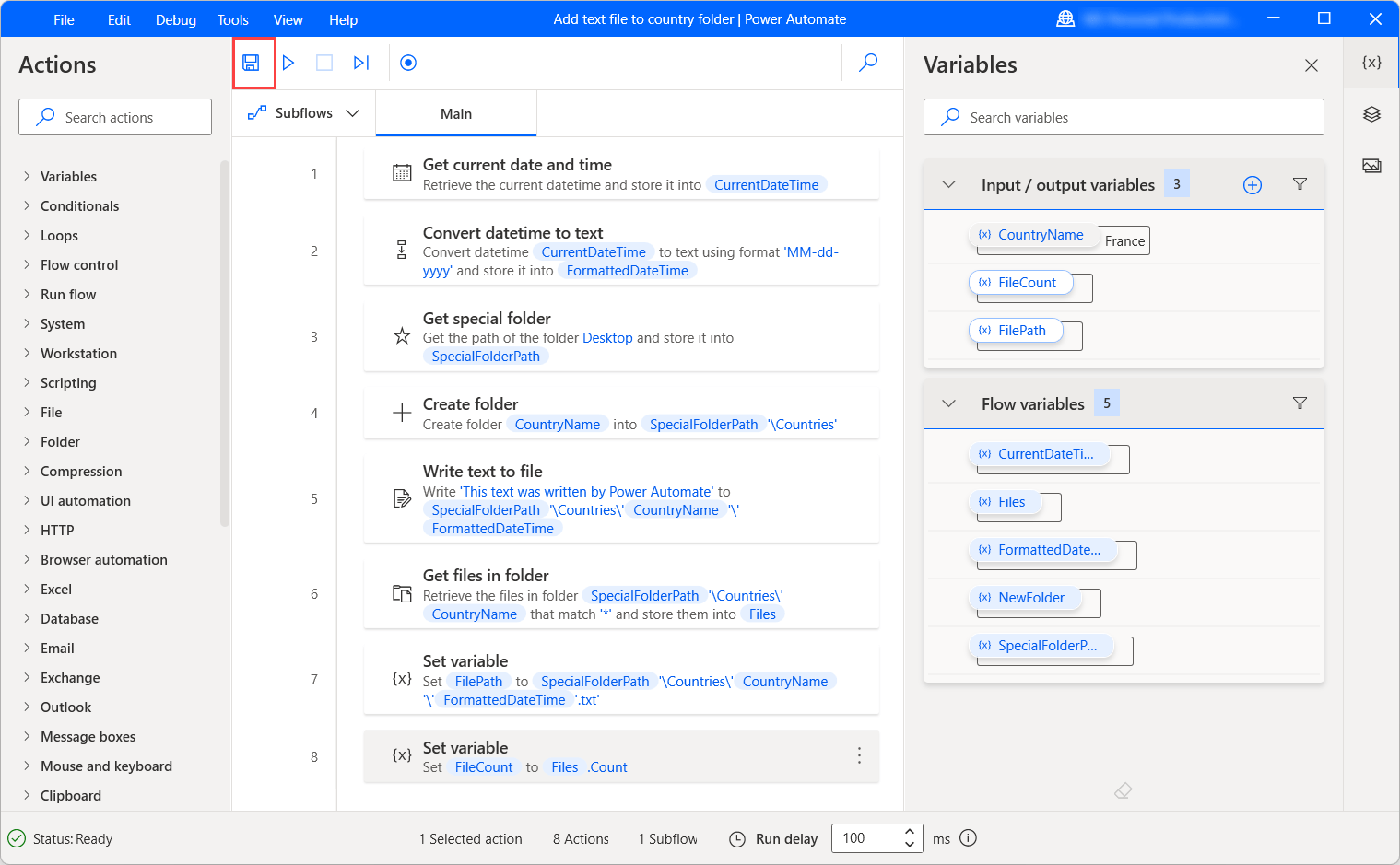Open the Images pane
This screenshot has height=865, width=1400.
coord(1371,165)
